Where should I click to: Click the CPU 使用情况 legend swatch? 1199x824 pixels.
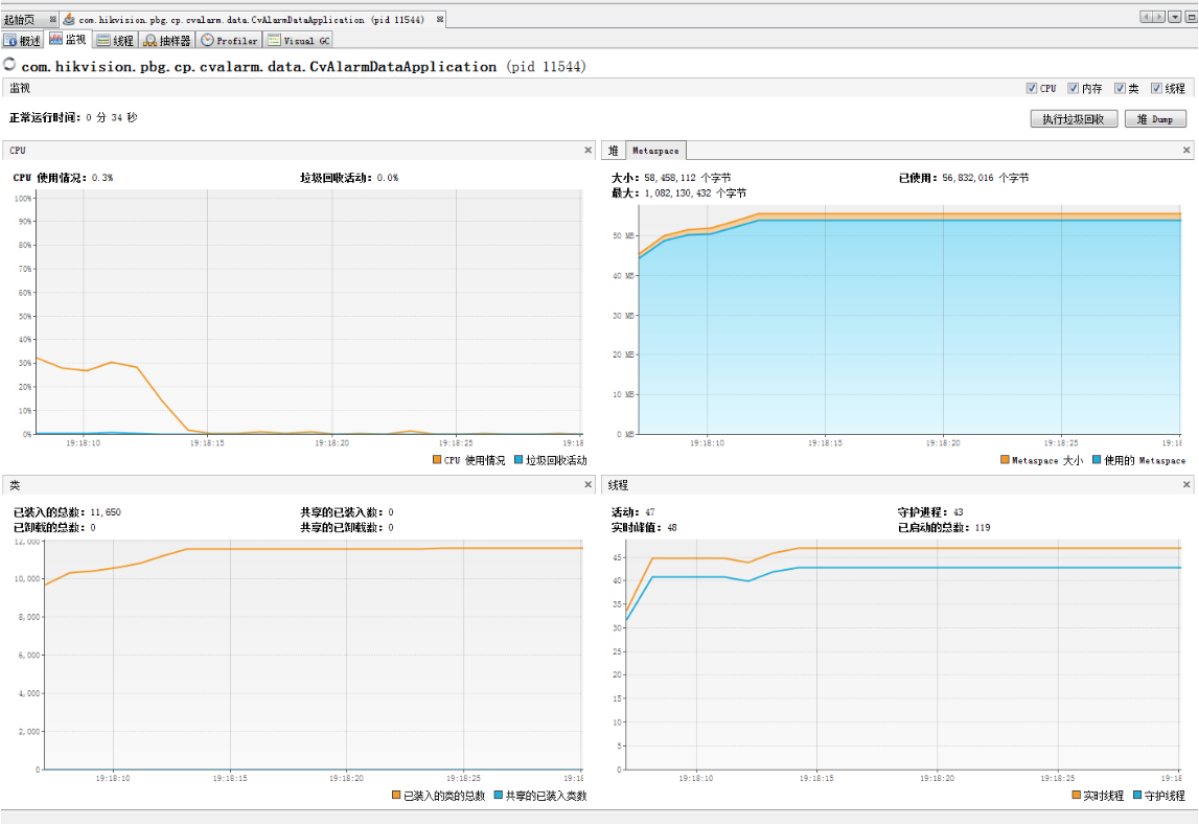[437, 459]
